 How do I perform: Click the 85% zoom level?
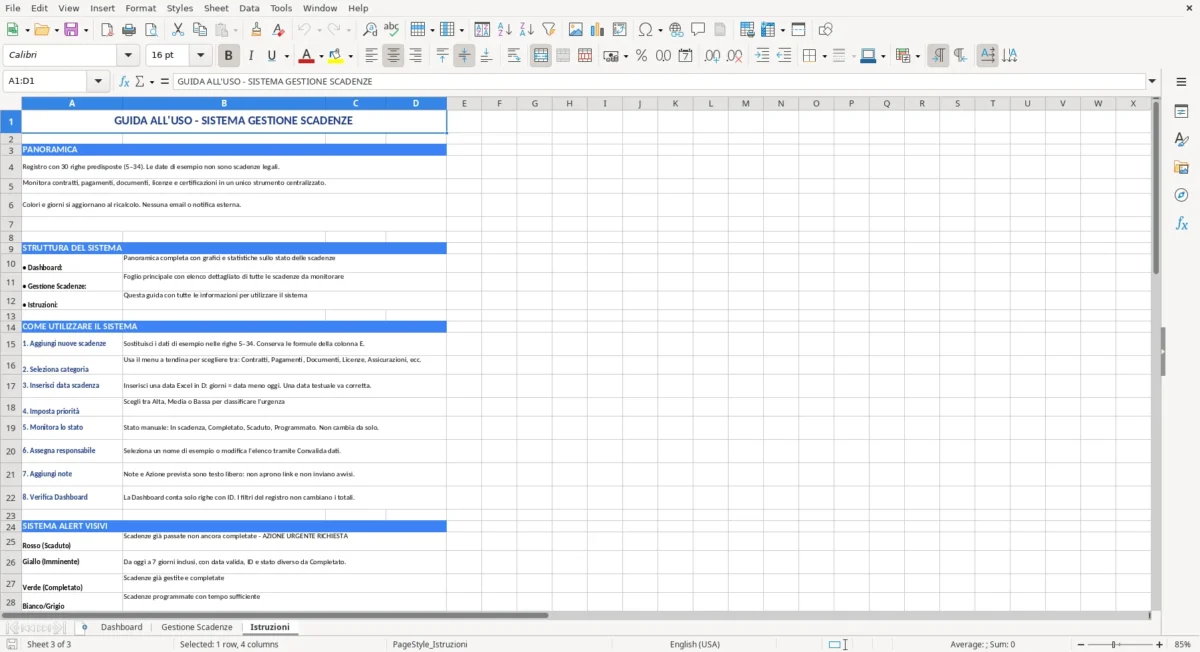coord(1183,644)
